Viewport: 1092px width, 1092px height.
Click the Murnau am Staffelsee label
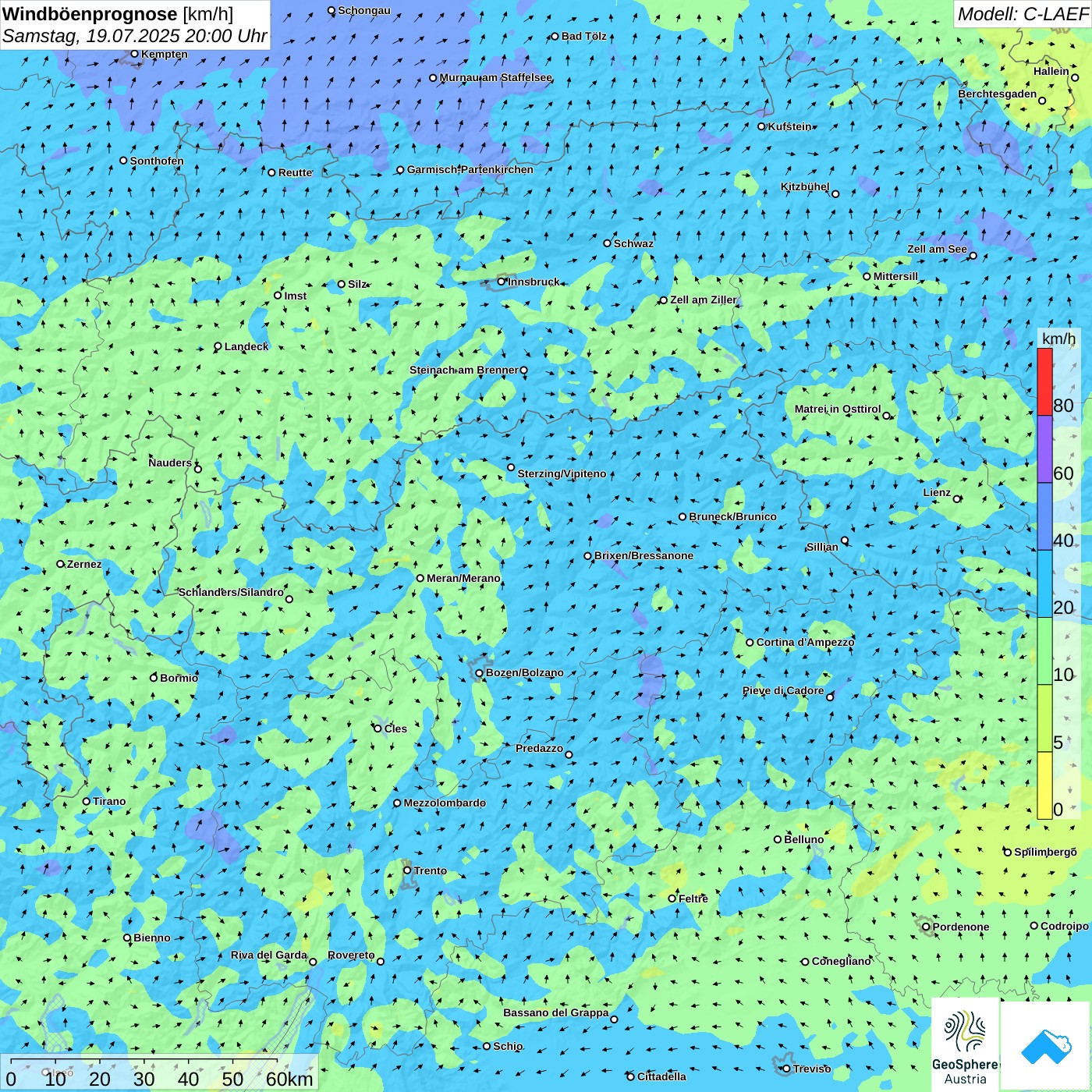[x=496, y=77]
